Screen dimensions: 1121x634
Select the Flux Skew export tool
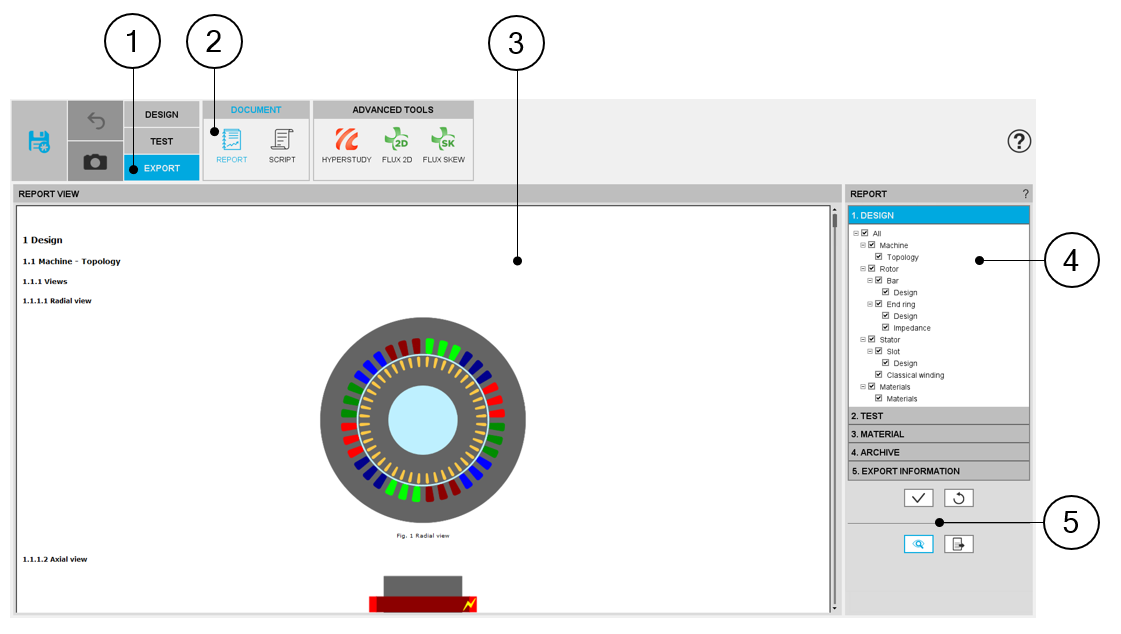[443, 146]
